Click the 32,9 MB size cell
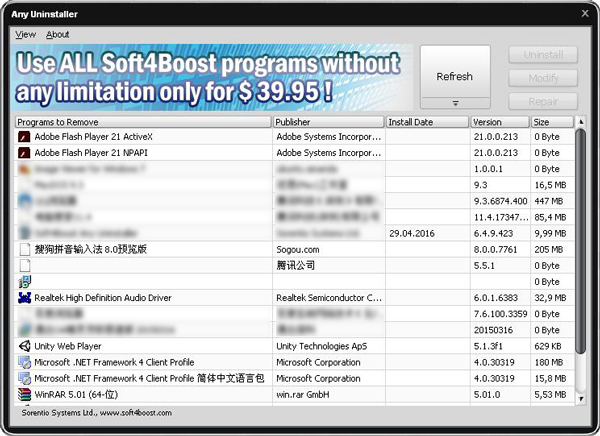 [553, 298]
